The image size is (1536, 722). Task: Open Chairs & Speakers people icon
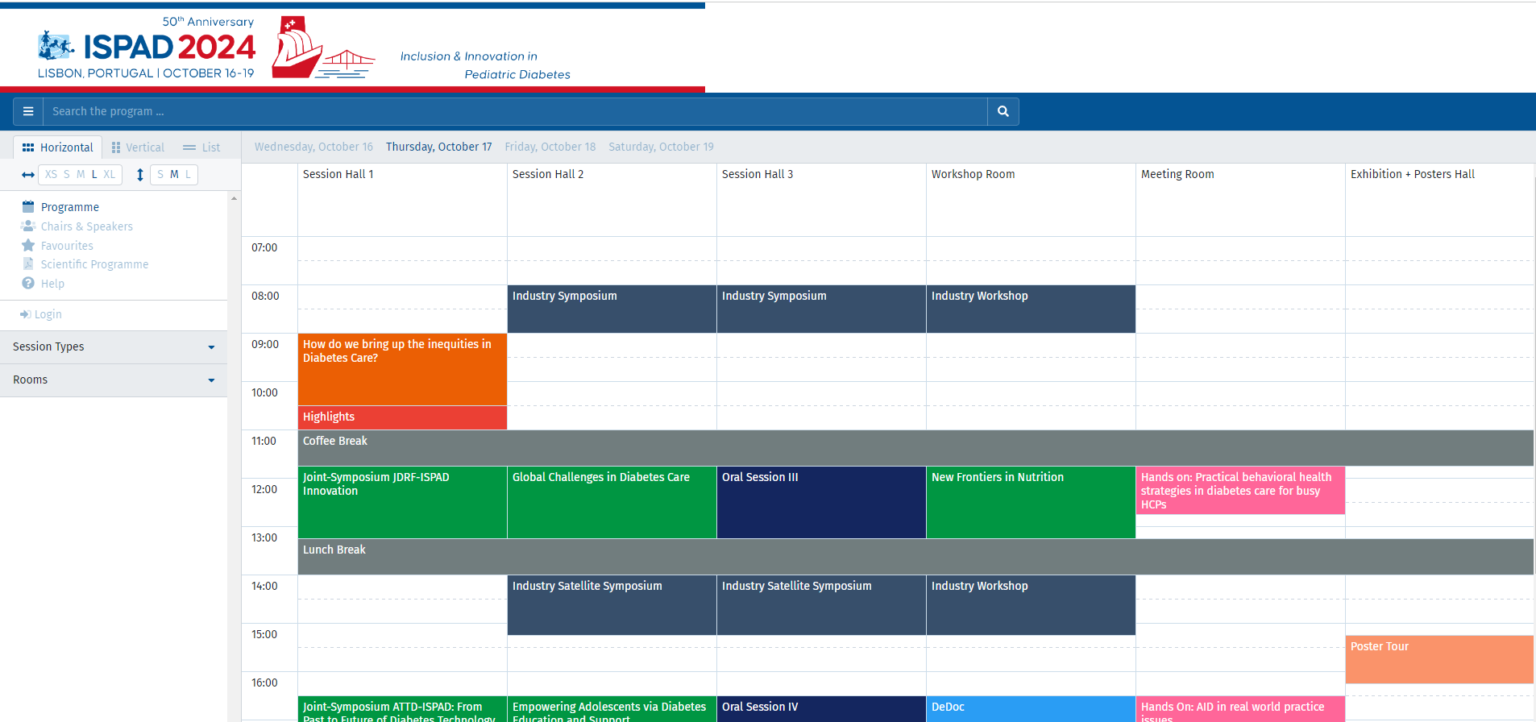click(x=28, y=227)
